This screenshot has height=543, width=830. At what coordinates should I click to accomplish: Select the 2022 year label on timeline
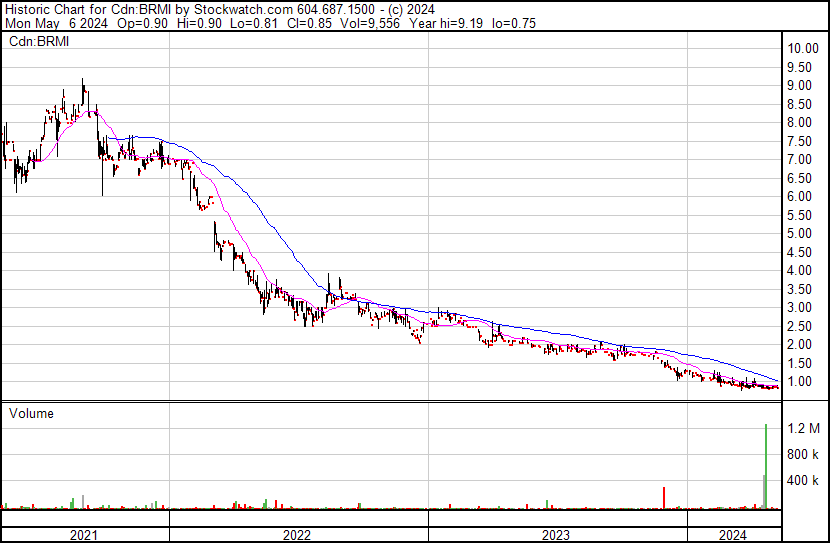coord(297,535)
